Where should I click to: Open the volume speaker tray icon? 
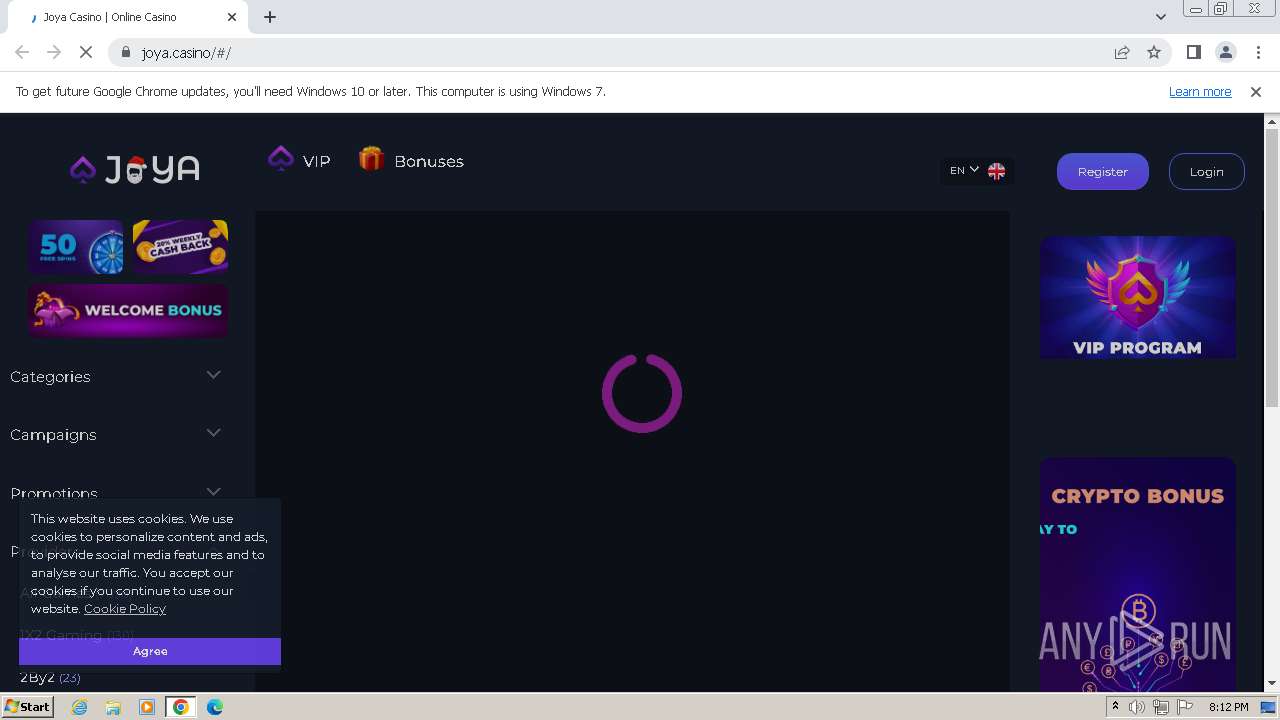(1137, 707)
